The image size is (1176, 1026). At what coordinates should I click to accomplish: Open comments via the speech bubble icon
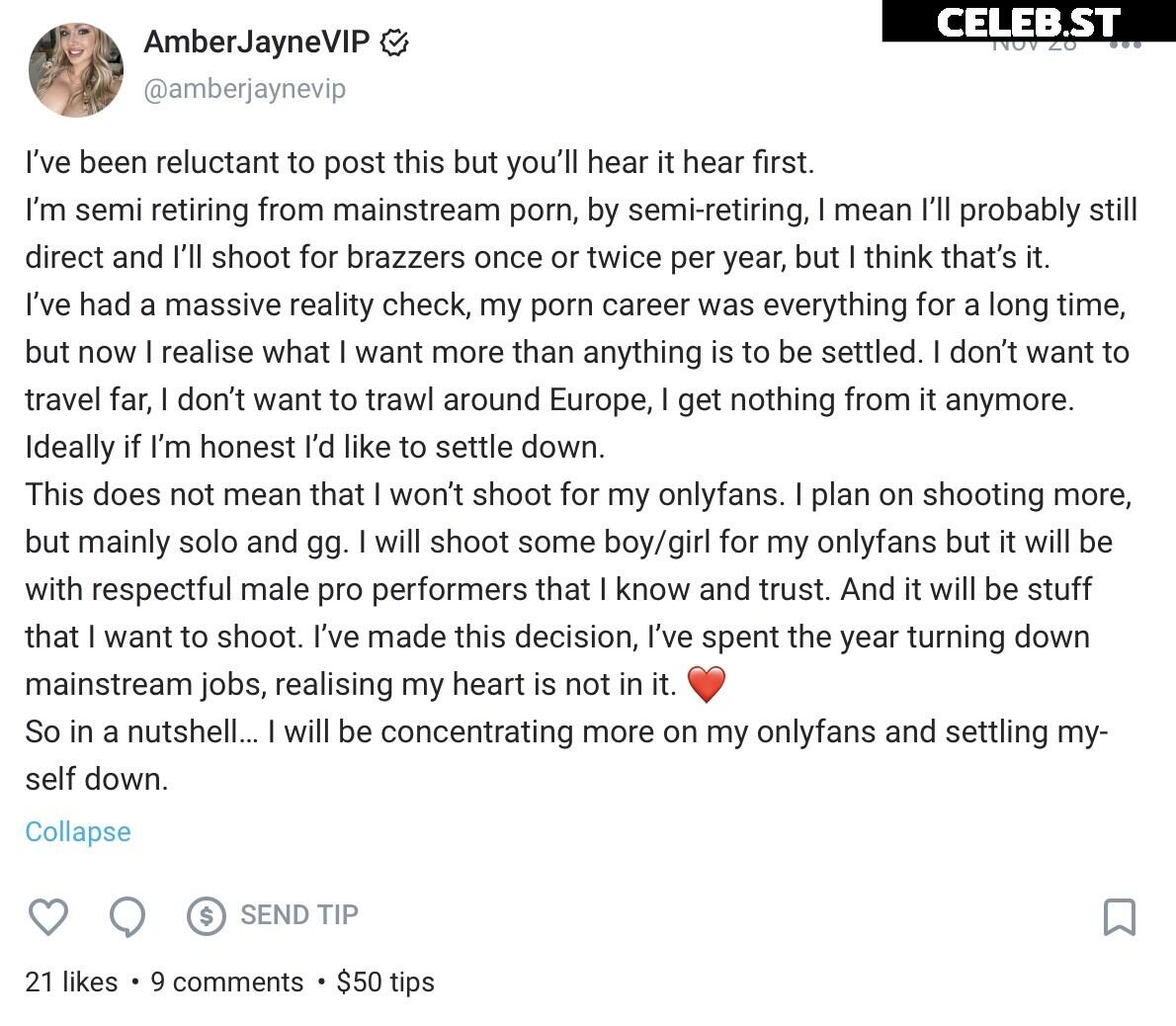[x=127, y=916]
